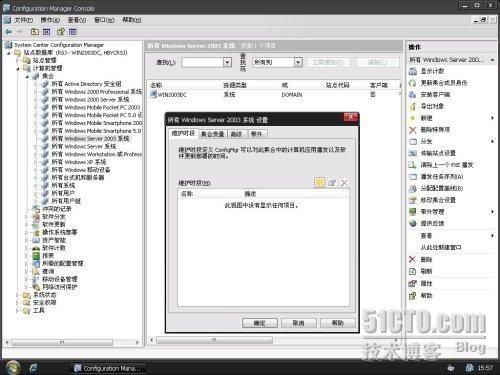This screenshot has height=375, width=500.
Task: Expand the 带外管理 submenu arrow
Action: [492, 212]
